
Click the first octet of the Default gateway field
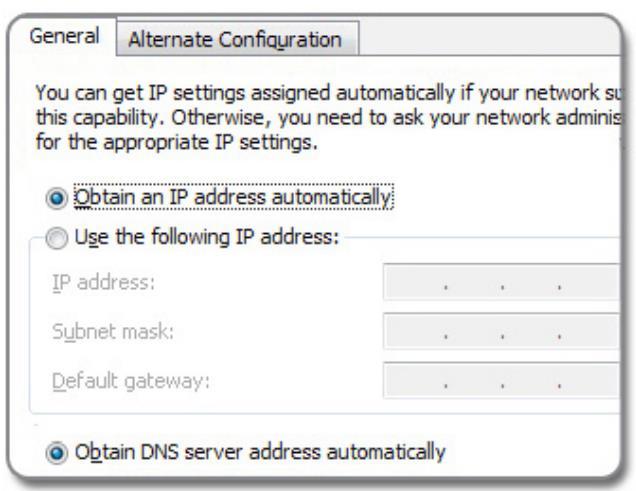tap(416, 381)
